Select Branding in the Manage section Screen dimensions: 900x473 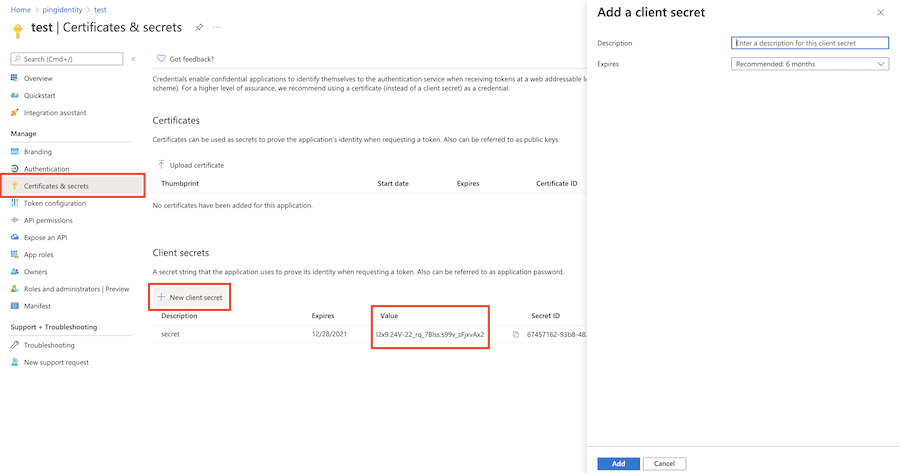pyautogui.click(x=38, y=152)
